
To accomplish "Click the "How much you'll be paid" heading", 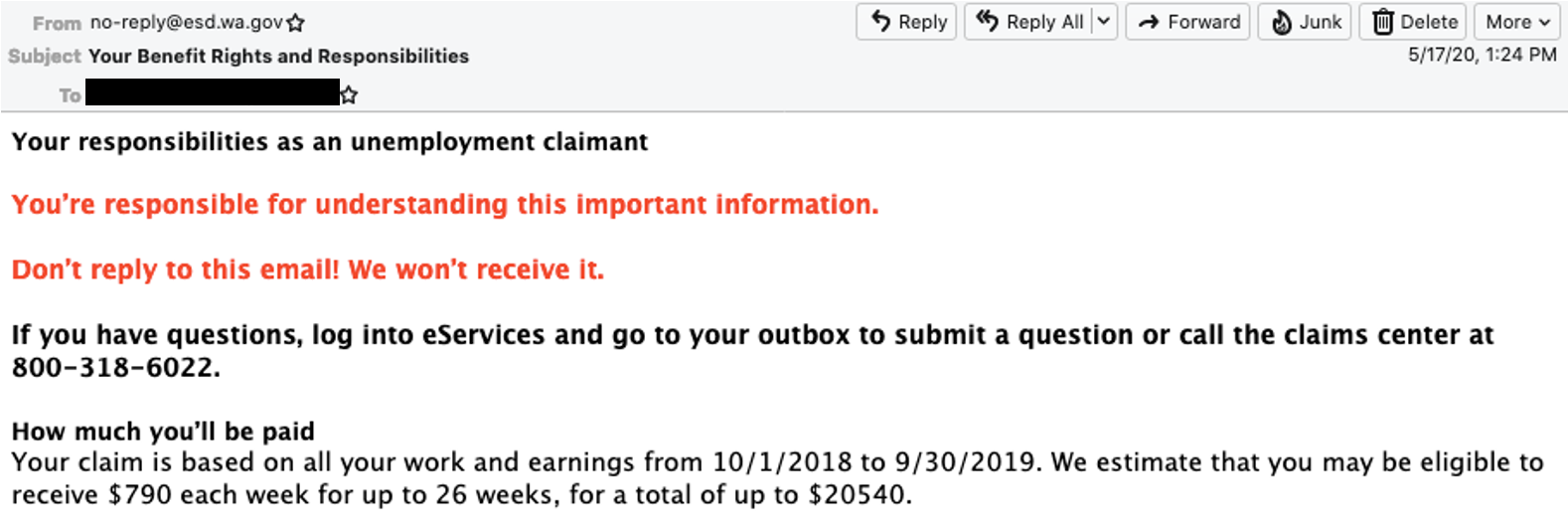I will tap(163, 432).
